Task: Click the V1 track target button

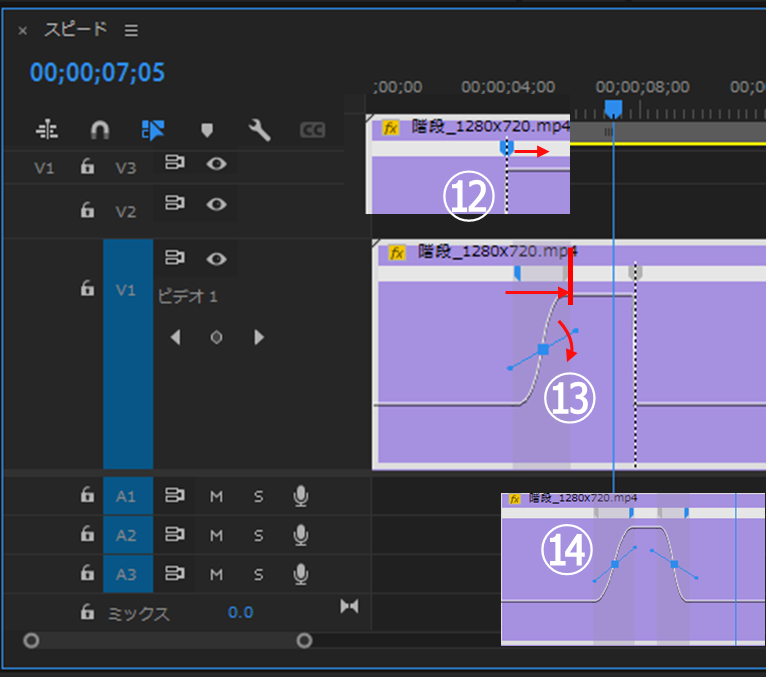Action: pos(127,290)
